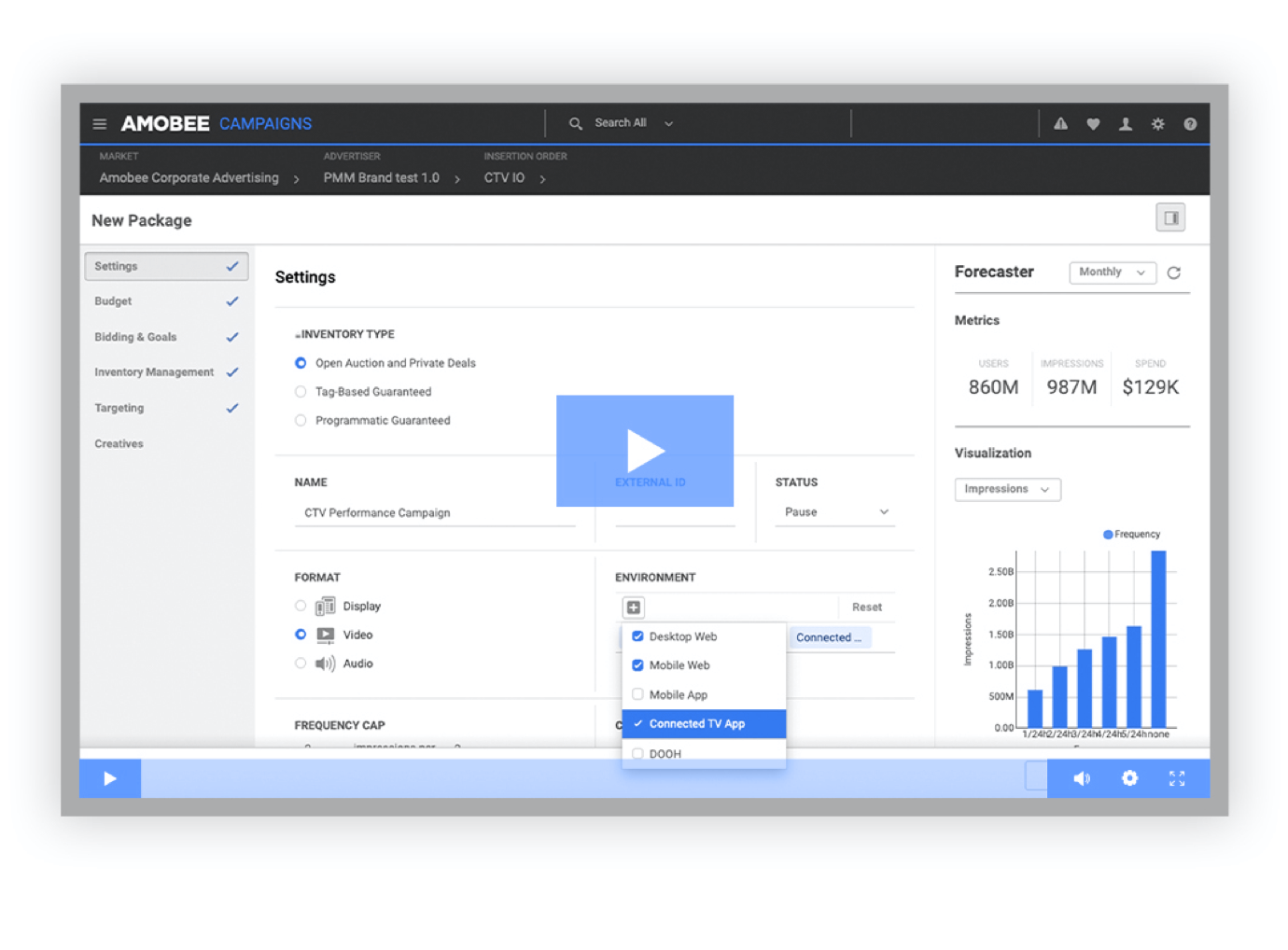
Task: Click the play button in video bar
Action: click(110, 778)
